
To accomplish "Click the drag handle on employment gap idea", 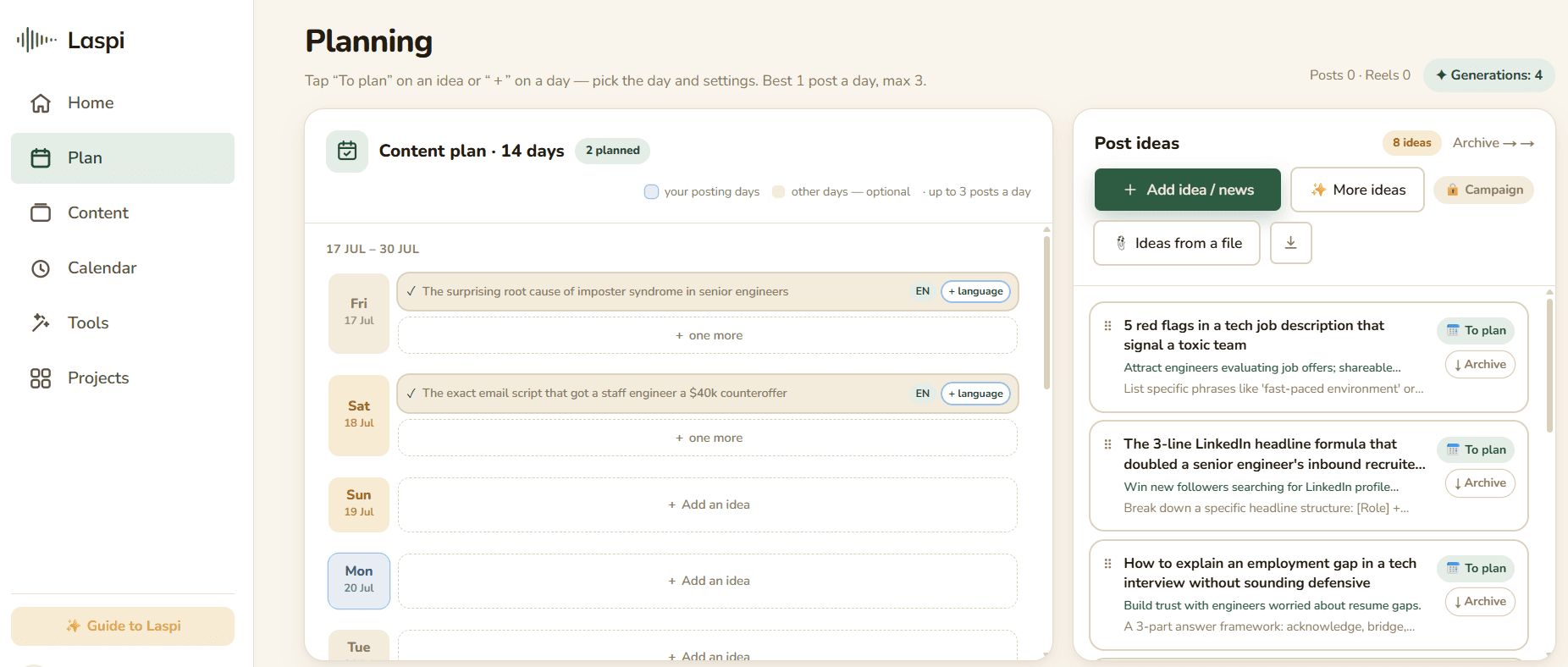I will tap(1107, 564).
